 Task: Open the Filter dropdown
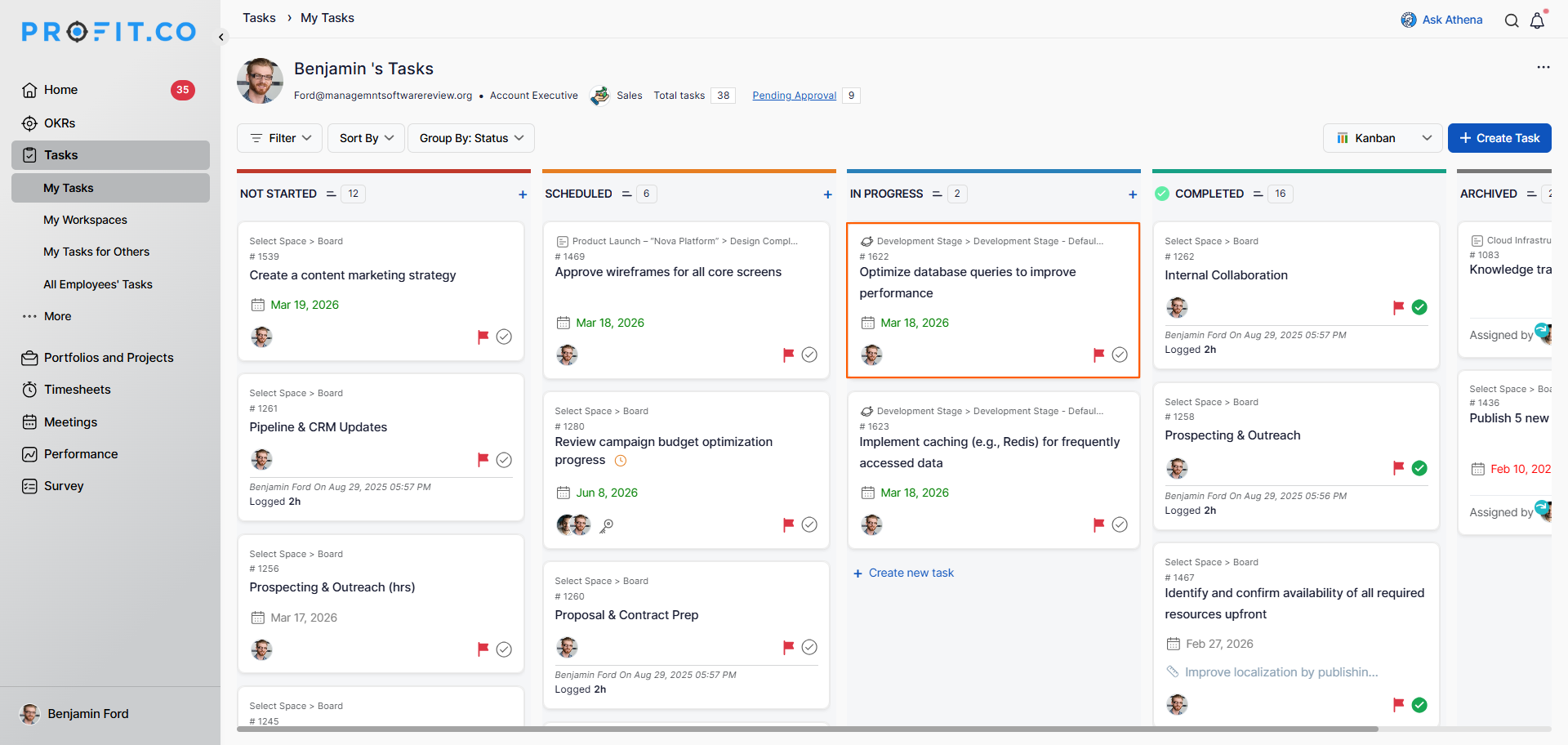point(280,138)
